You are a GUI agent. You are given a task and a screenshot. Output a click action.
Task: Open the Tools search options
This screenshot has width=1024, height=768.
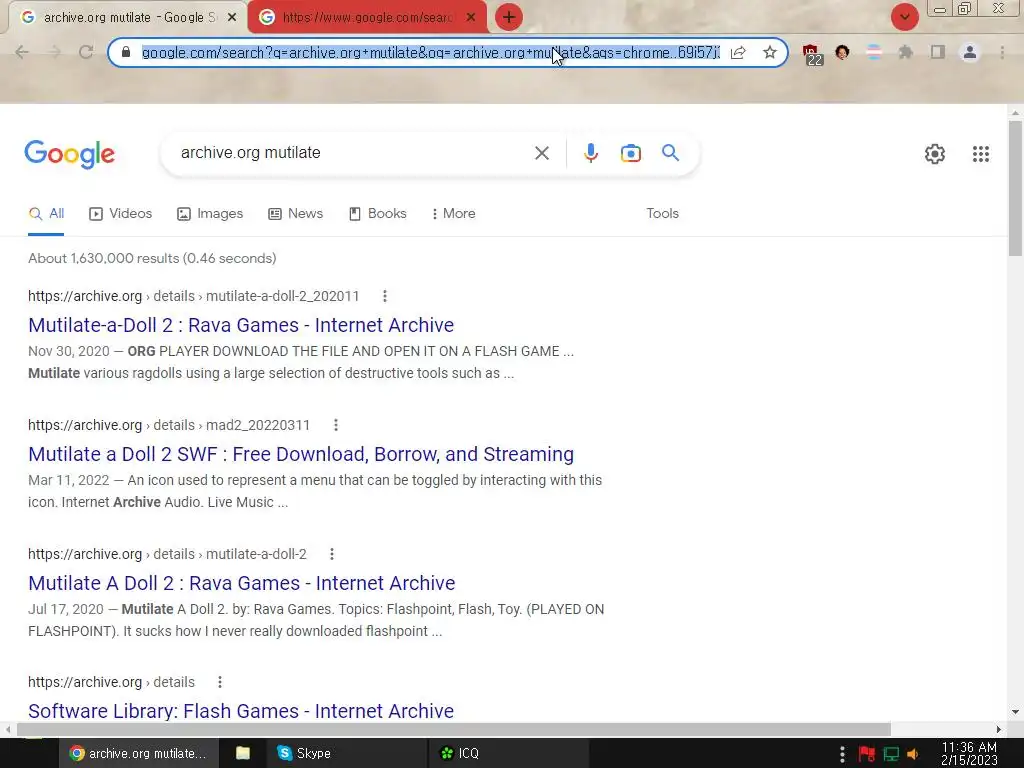[662, 214]
